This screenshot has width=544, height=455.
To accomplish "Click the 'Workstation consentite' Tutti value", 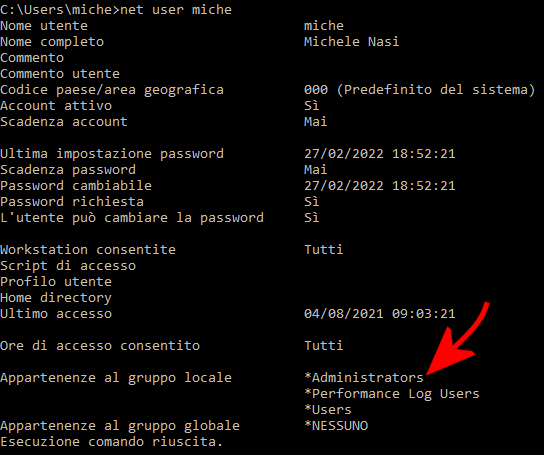I will click(324, 250).
